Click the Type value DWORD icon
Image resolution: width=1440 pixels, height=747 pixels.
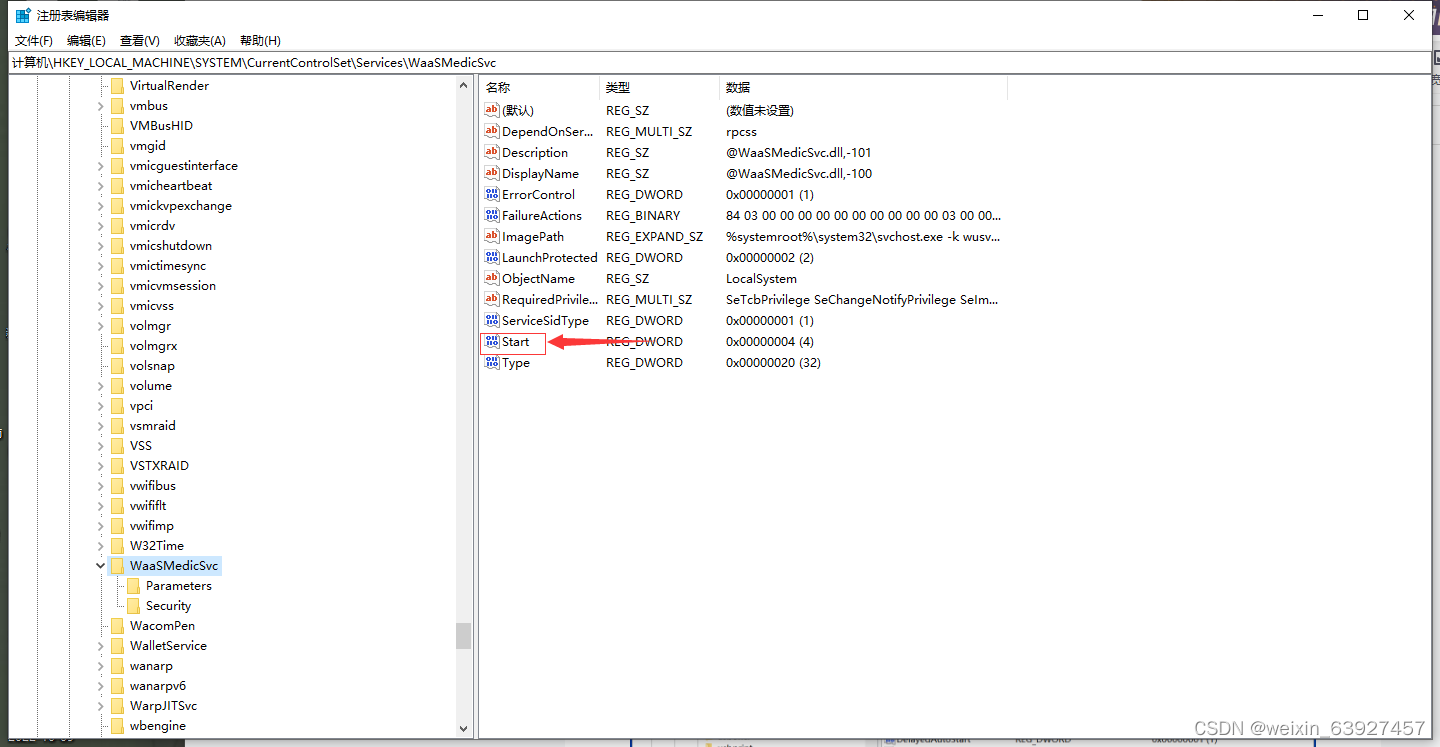491,362
